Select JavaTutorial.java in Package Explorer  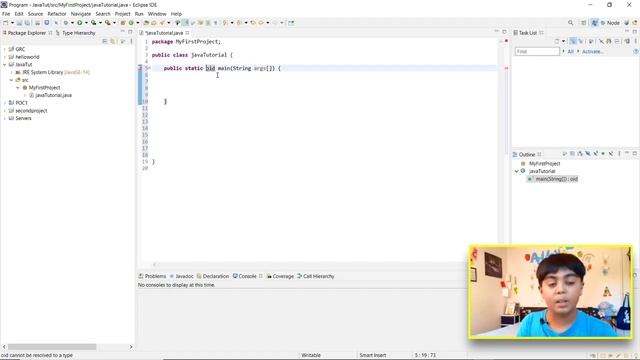(x=53, y=95)
